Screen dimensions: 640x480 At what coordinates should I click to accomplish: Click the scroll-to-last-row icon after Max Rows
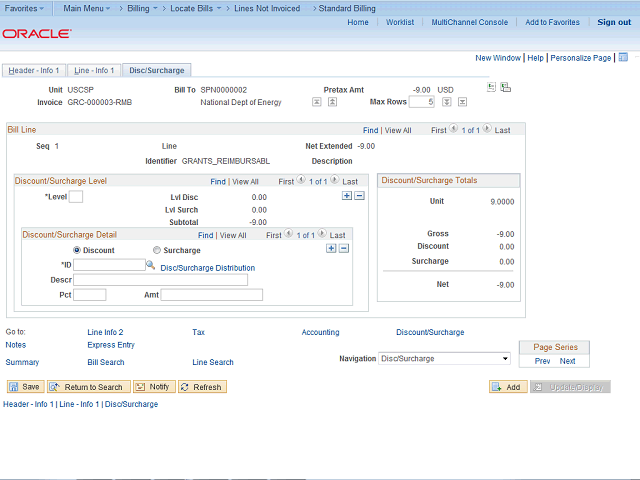[462, 102]
